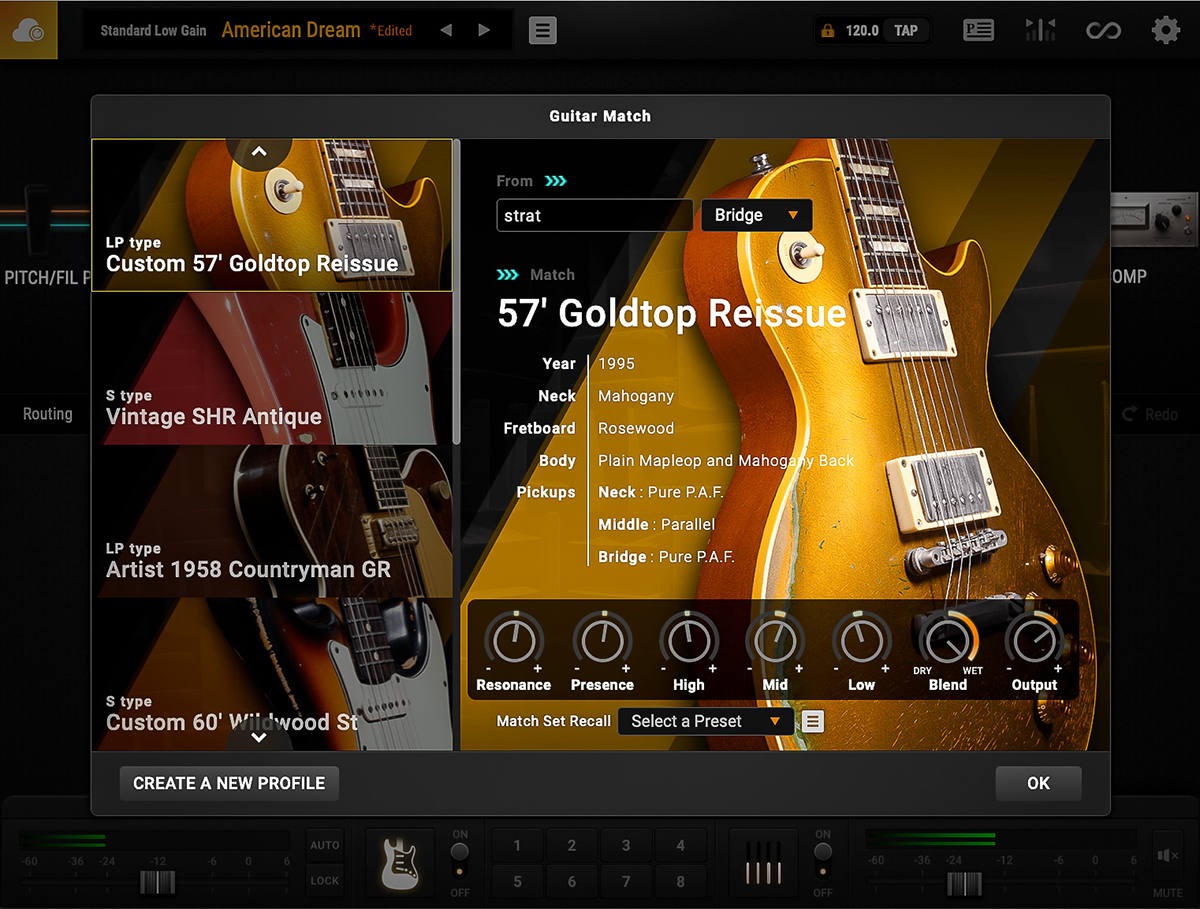Image resolution: width=1200 pixels, height=909 pixels.
Task: Click the guitar list scrollbar
Action: (457, 292)
